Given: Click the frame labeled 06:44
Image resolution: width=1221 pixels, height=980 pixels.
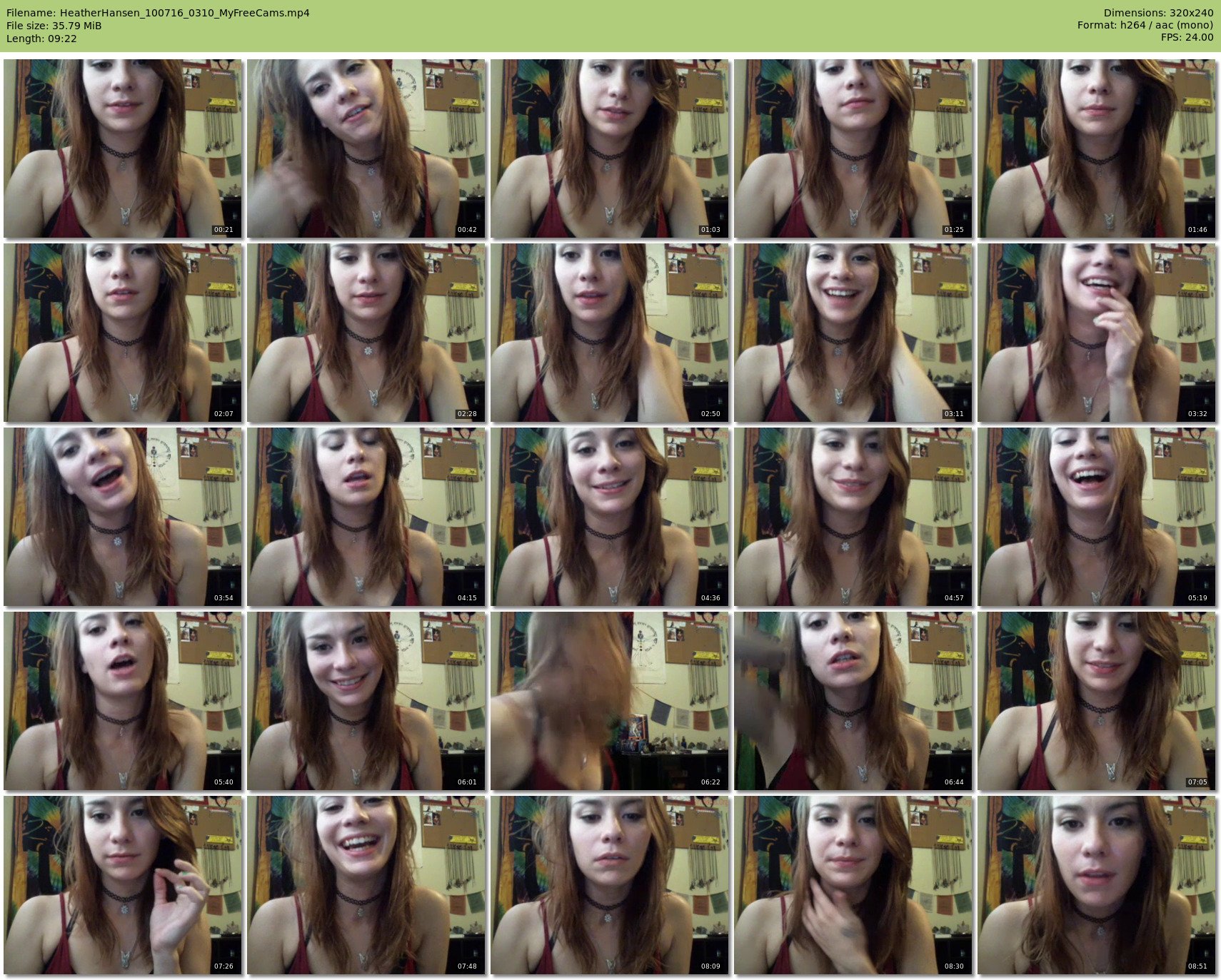Looking at the screenshot, I should tap(853, 701).
